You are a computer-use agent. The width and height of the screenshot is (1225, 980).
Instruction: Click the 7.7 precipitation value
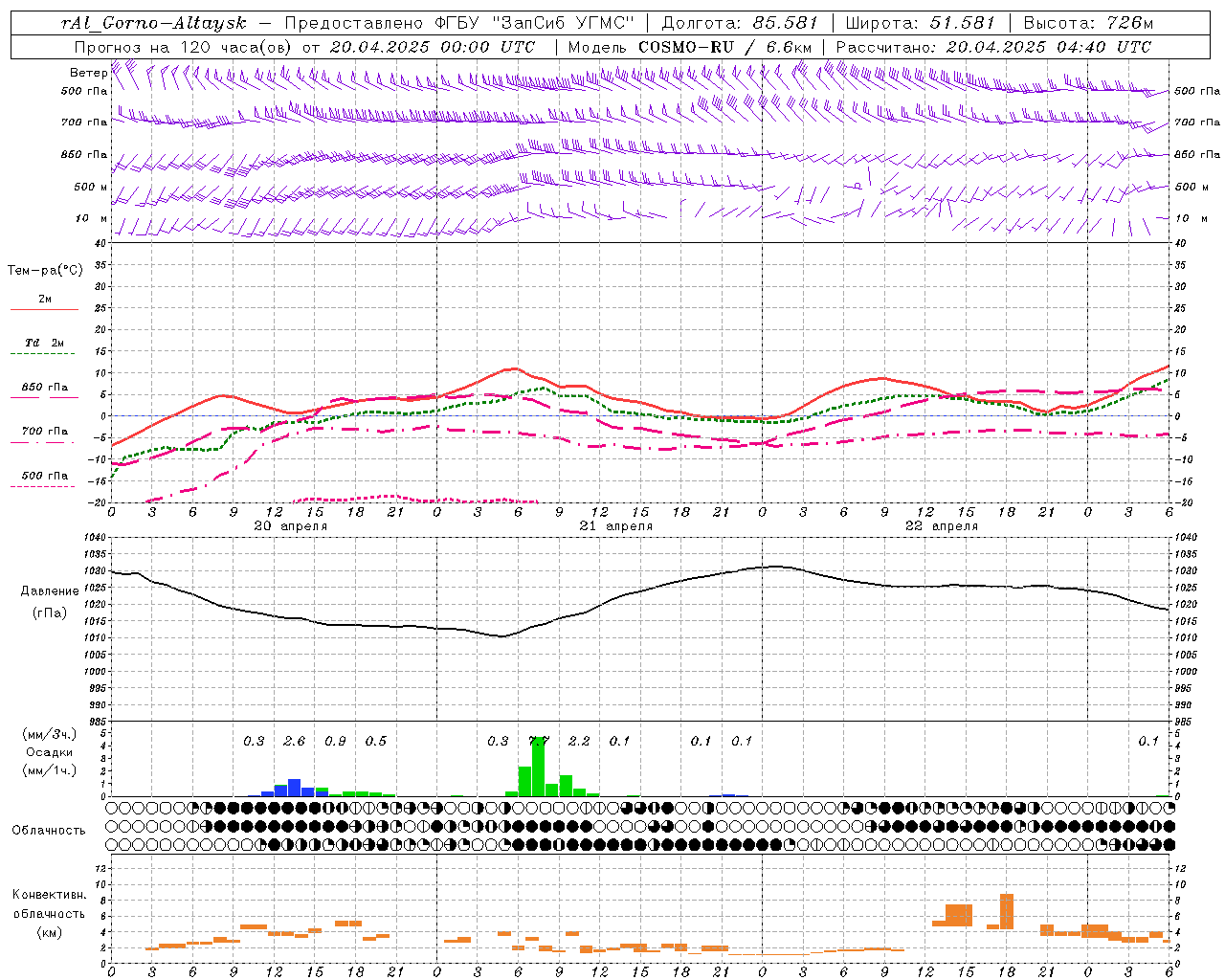[539, 742]
